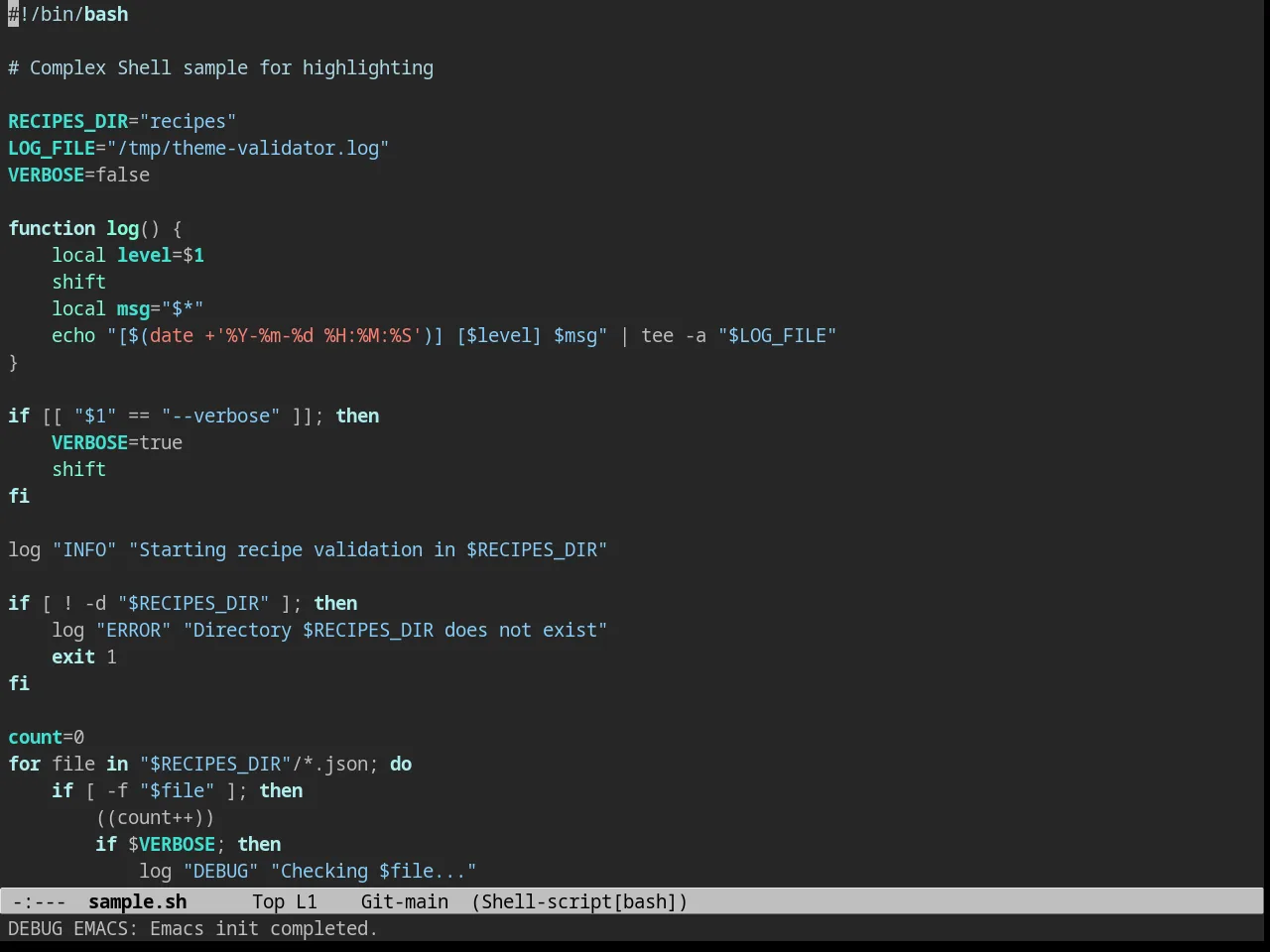
Task: Click the "DEBUG" string in log call
Action: click(220, 871)
